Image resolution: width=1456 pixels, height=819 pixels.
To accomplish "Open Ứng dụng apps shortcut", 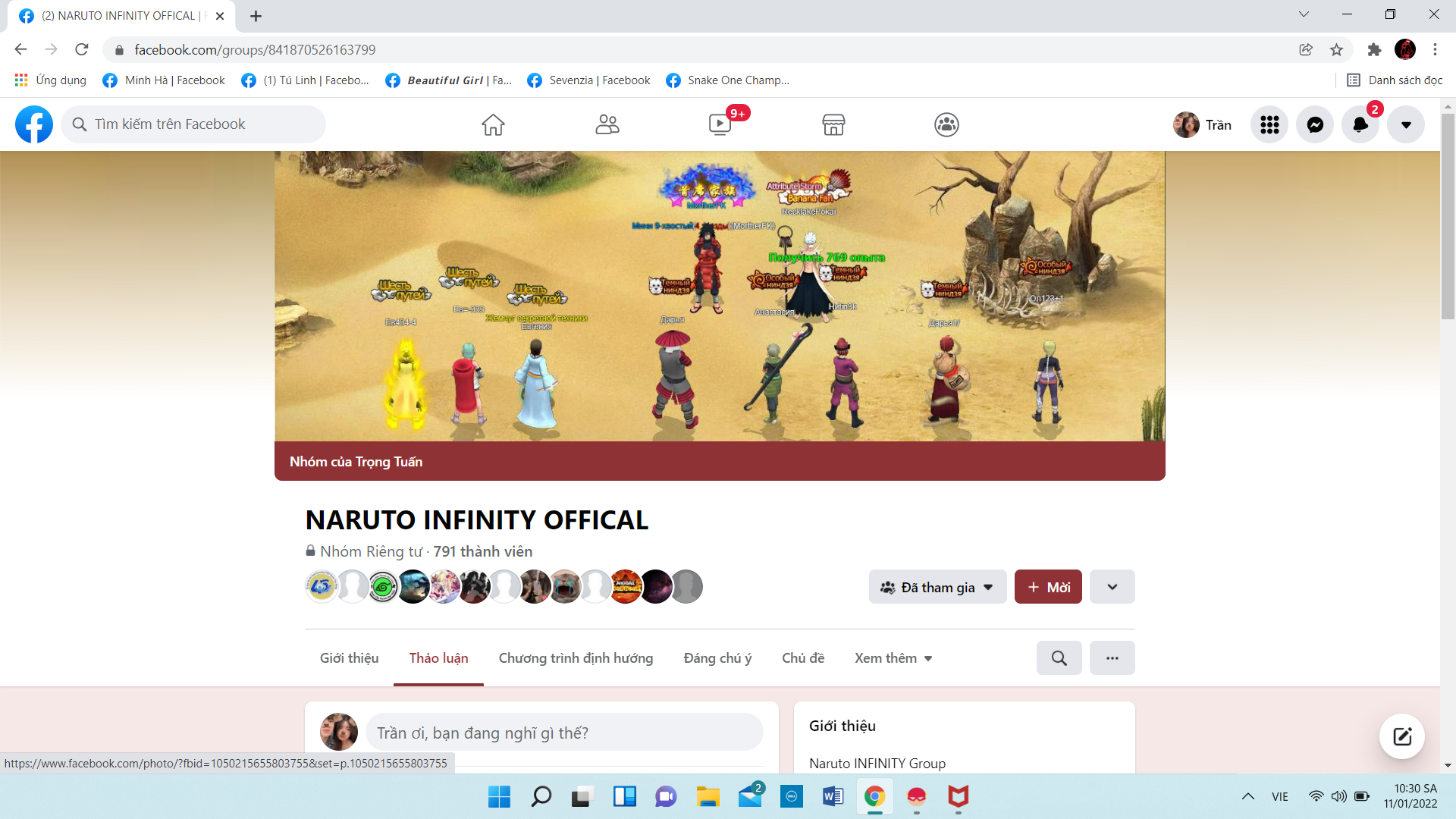I will click(x=50, y=80).
